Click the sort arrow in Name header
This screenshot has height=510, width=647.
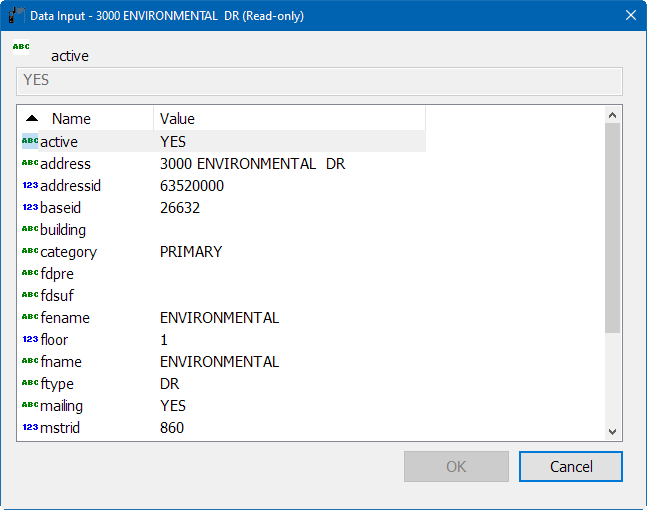coord(32,119)
